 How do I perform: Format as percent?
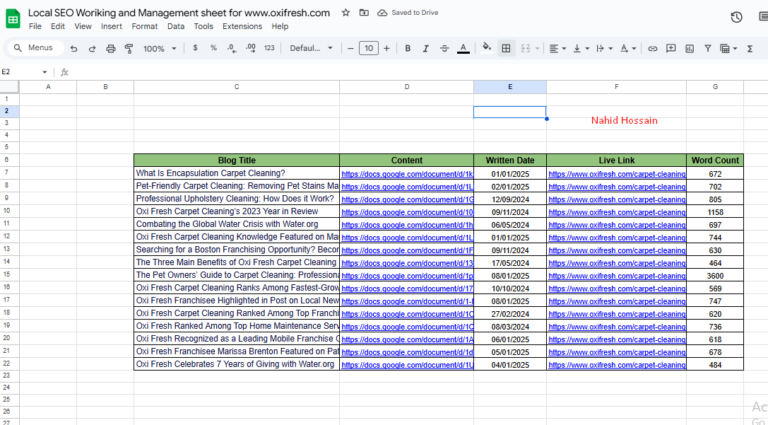click(214, 48)
